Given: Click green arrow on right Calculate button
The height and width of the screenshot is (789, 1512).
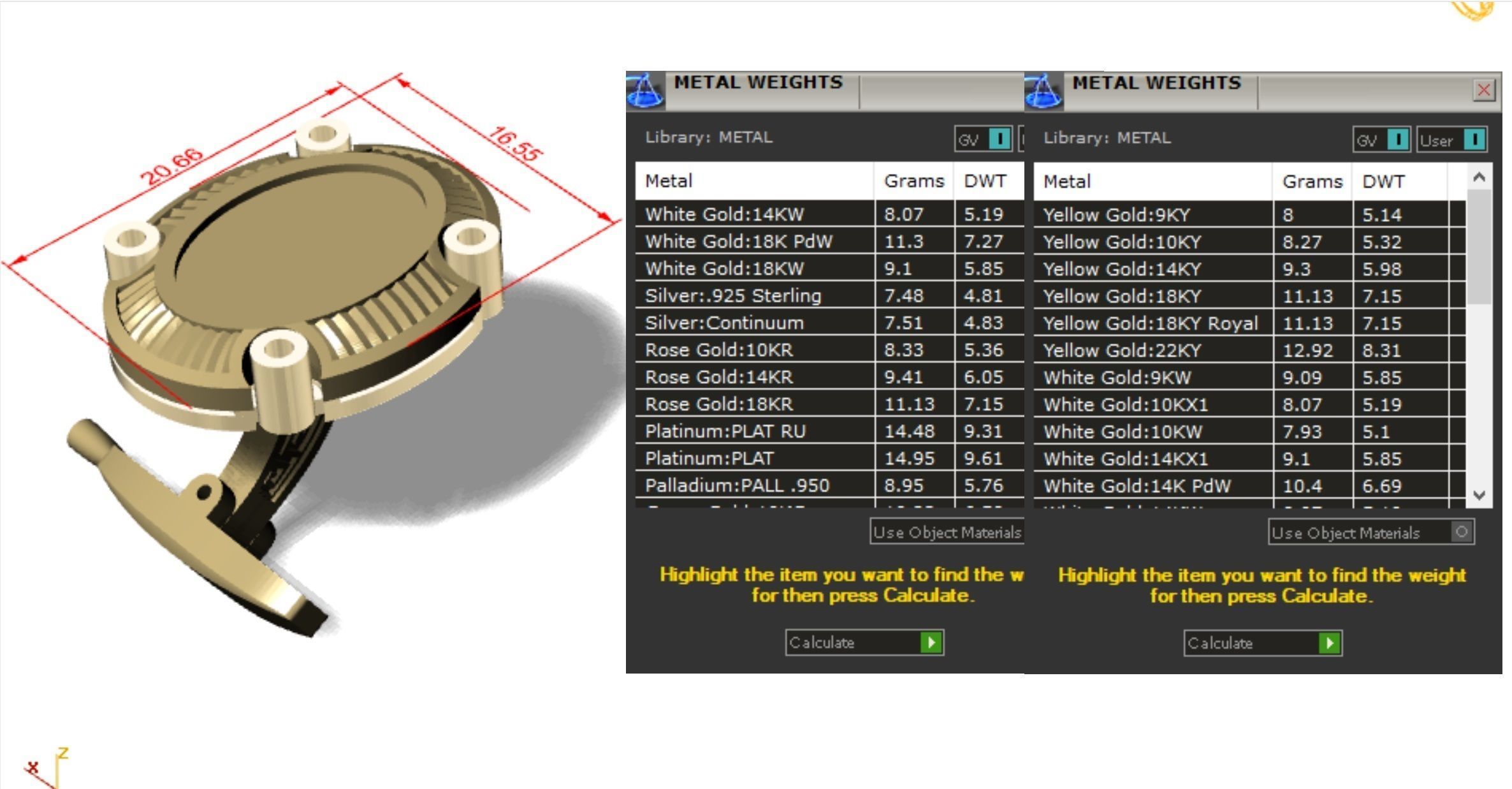Looking at the screenshot, I should pos(1329,643).
